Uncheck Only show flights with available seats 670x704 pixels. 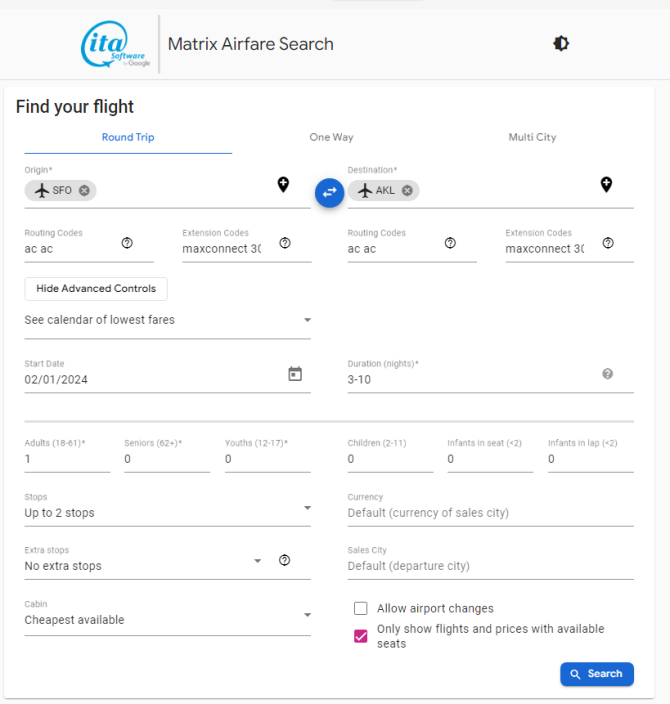361,636
